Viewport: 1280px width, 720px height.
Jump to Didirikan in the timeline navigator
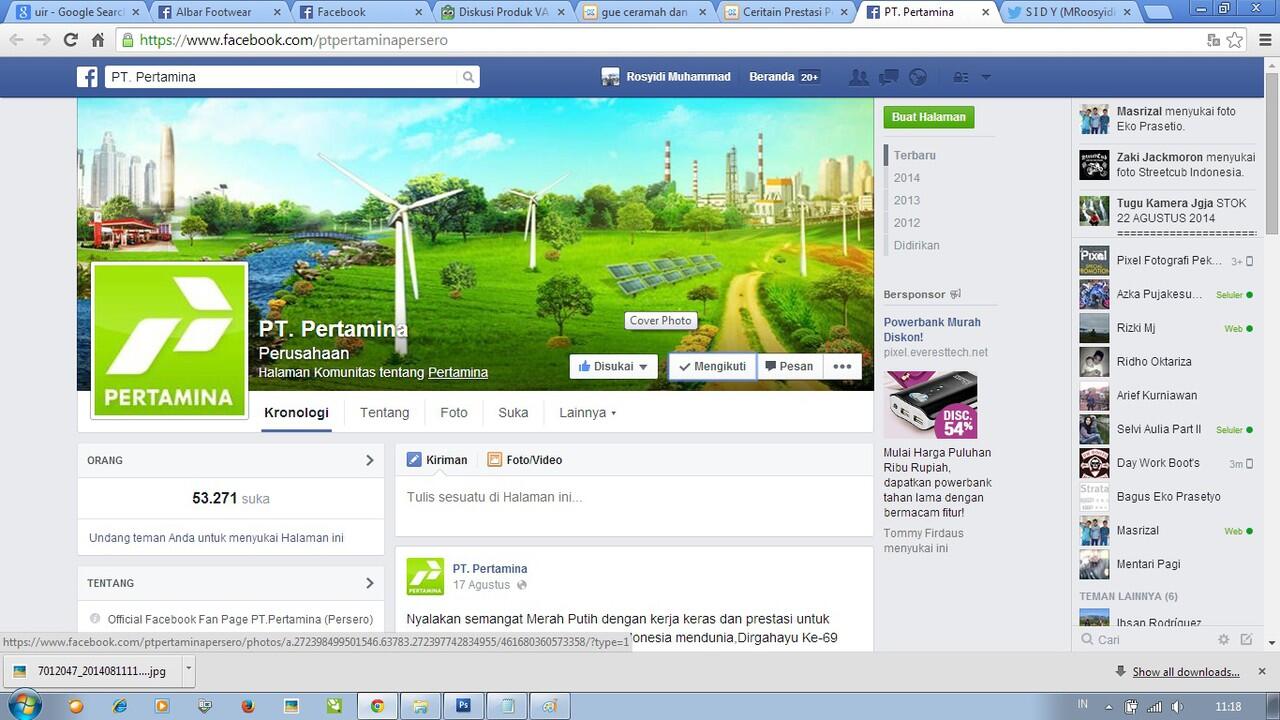click(916, 245)
